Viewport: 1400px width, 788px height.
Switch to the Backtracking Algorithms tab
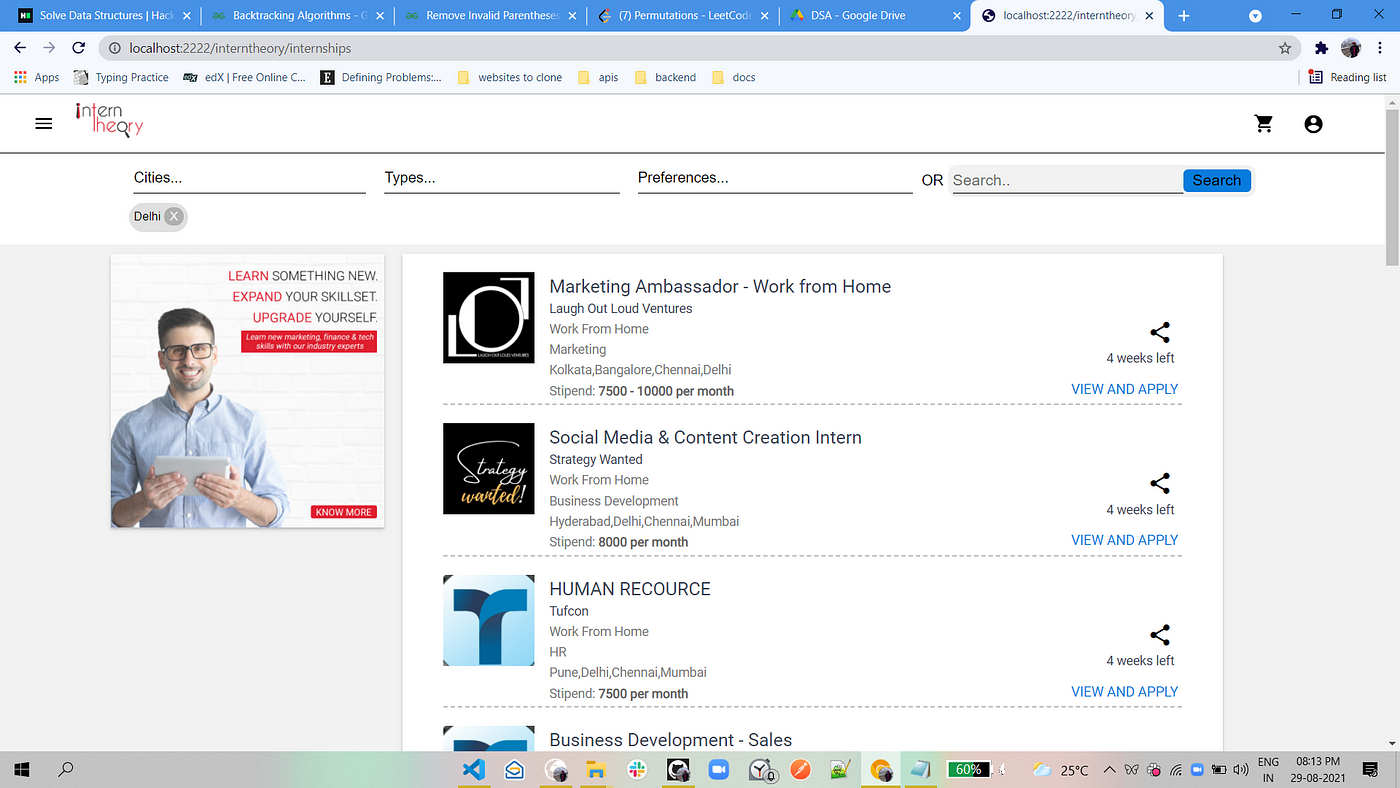click(x=296, y=15)
